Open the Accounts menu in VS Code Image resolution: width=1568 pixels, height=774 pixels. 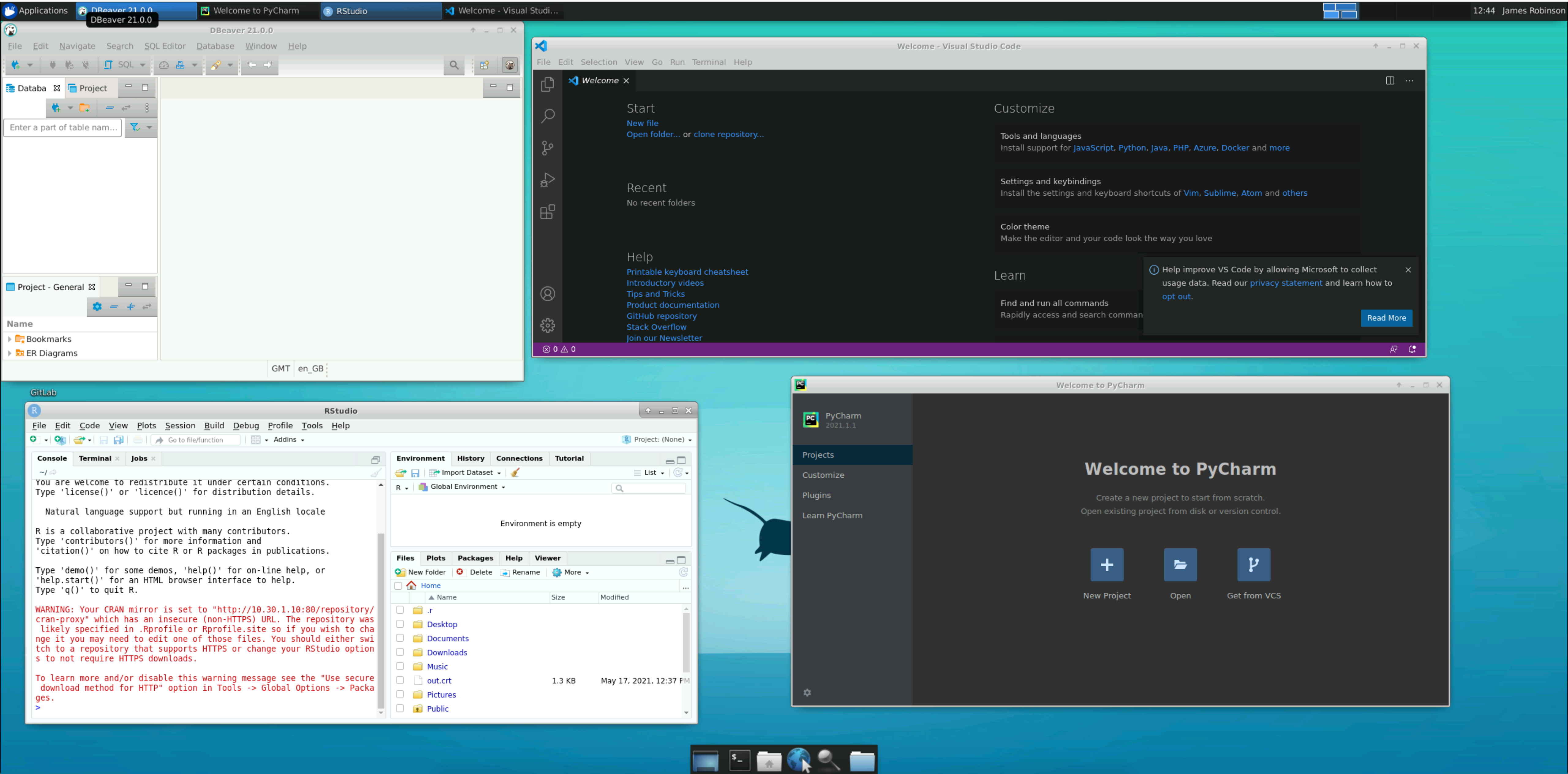coord(547,294)
